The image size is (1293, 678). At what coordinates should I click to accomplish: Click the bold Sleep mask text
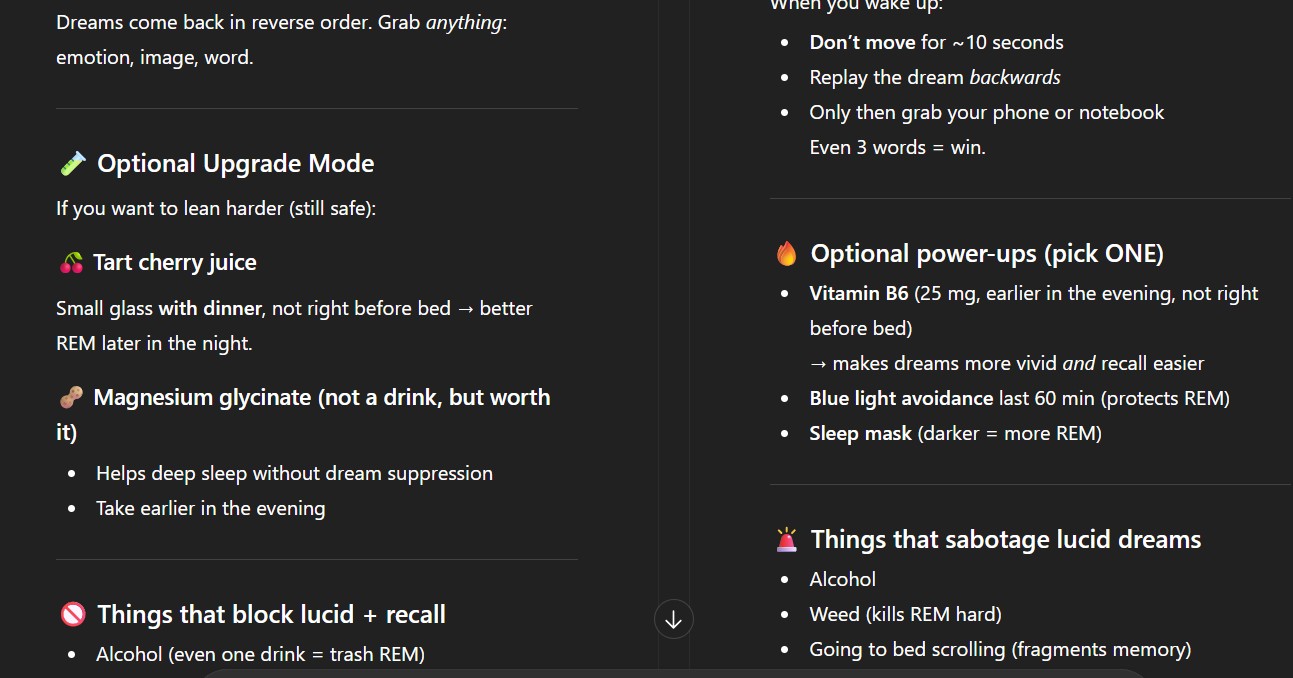pyautogui.click(x=861, y=433)
